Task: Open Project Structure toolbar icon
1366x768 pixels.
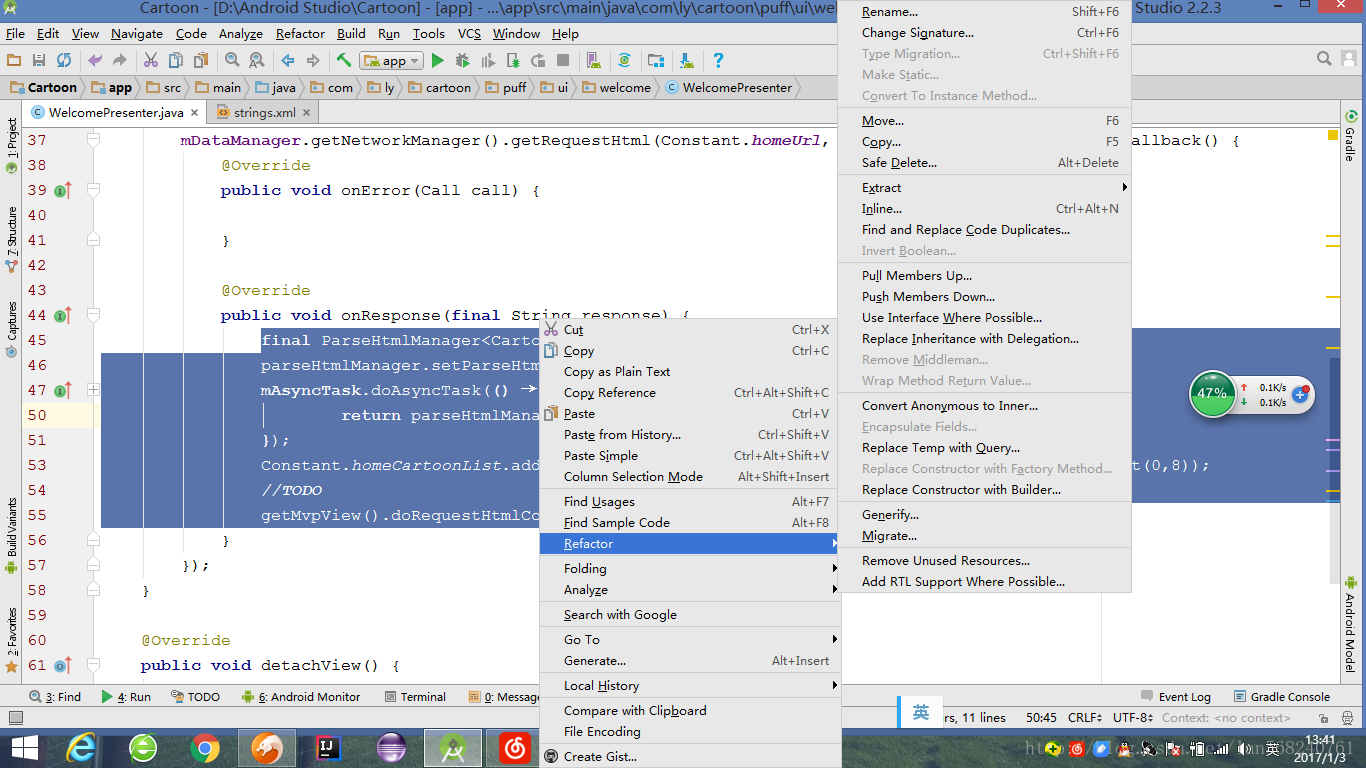Action: coord(656,60)
